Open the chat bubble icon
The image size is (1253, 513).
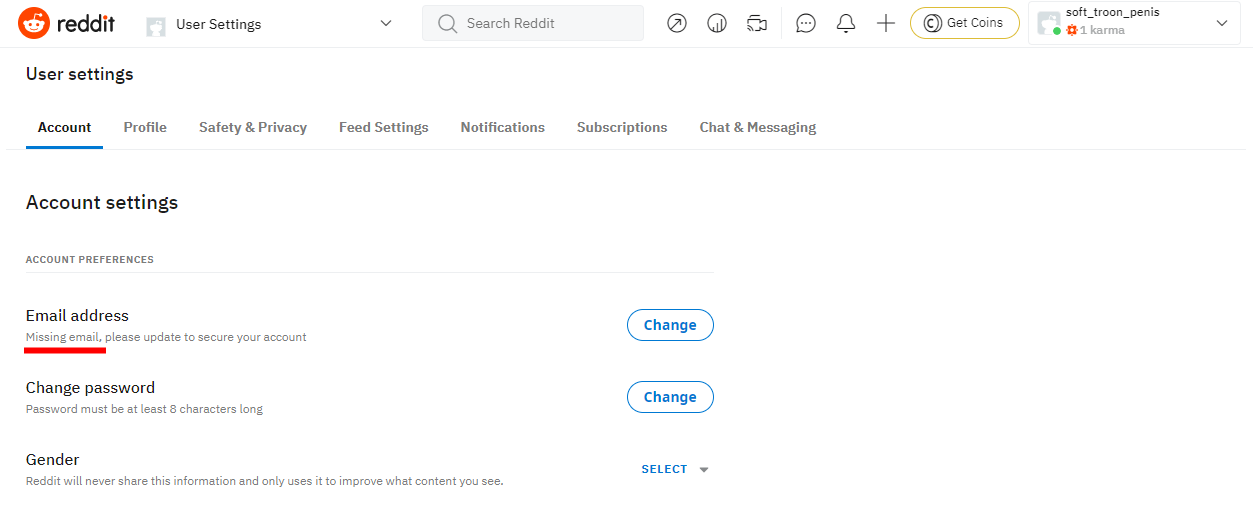pyautogui.click(x=806, y=23)
